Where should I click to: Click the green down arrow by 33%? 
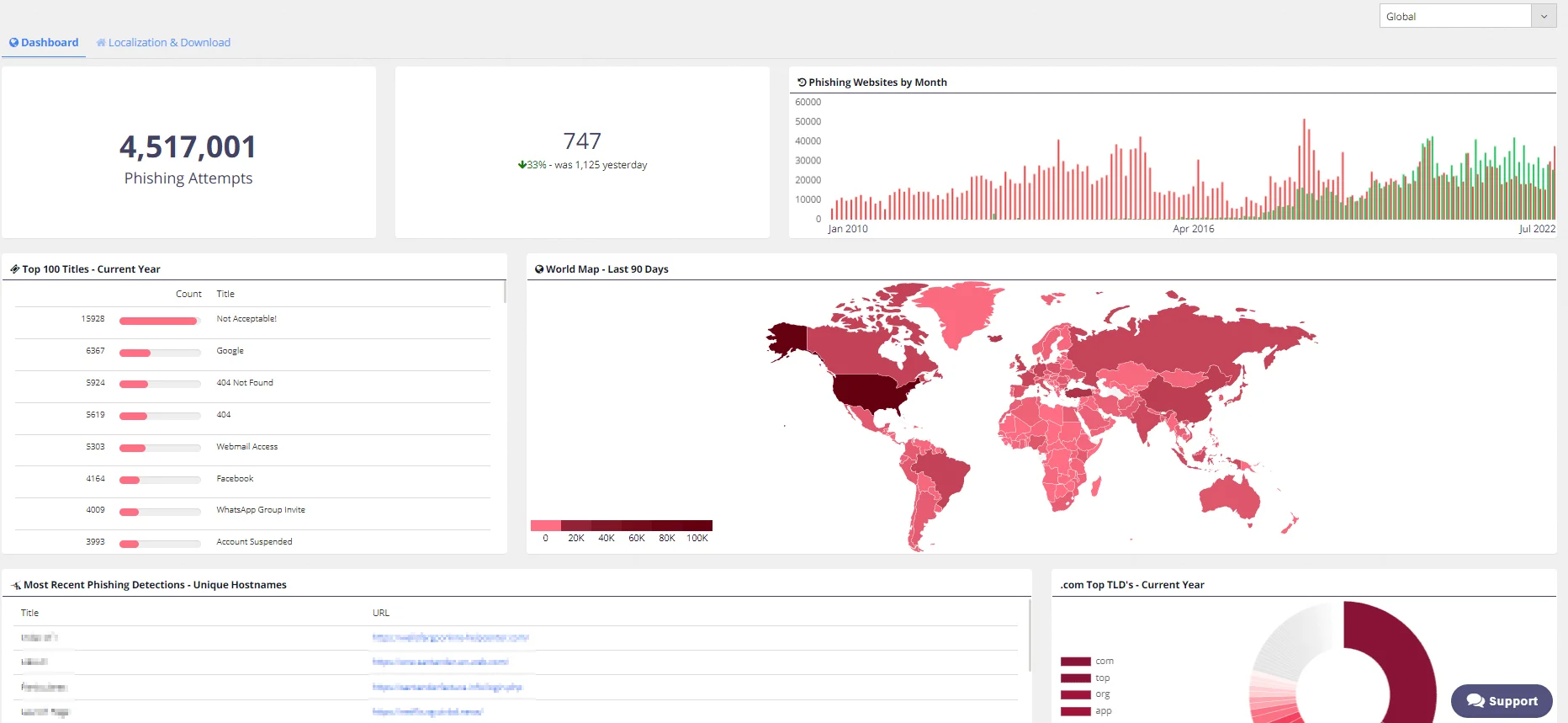tap(522, 165)
